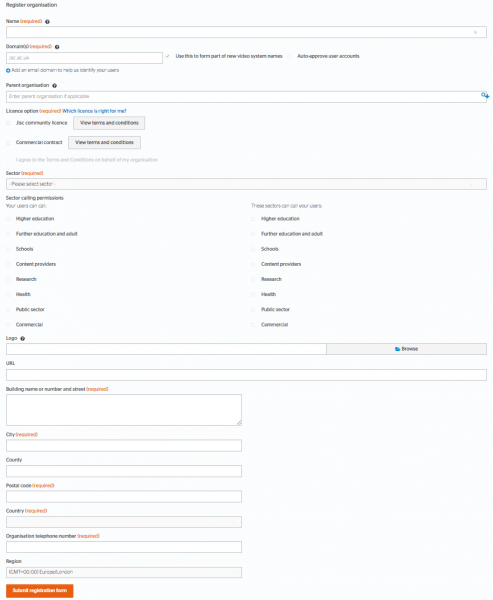Click the plus icon to add email domain

pyautogui.click(x=8, y=71)
